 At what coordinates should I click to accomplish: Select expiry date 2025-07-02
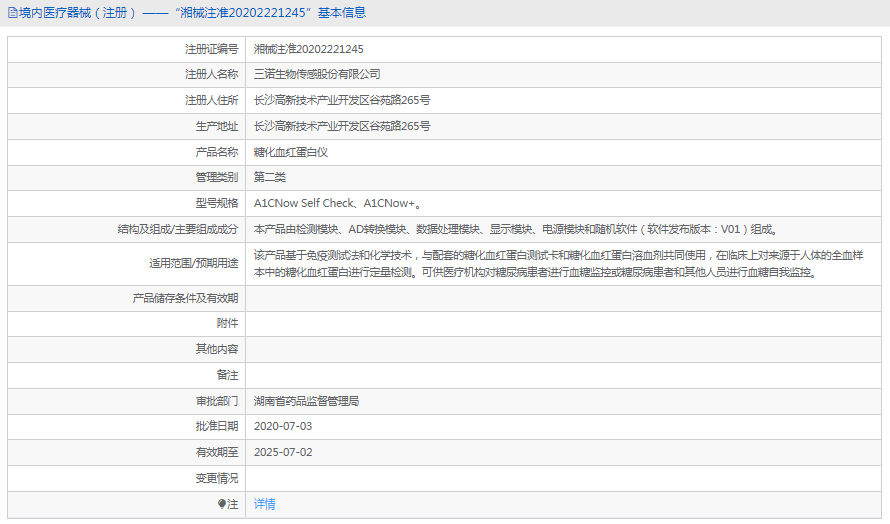(283, 452)
